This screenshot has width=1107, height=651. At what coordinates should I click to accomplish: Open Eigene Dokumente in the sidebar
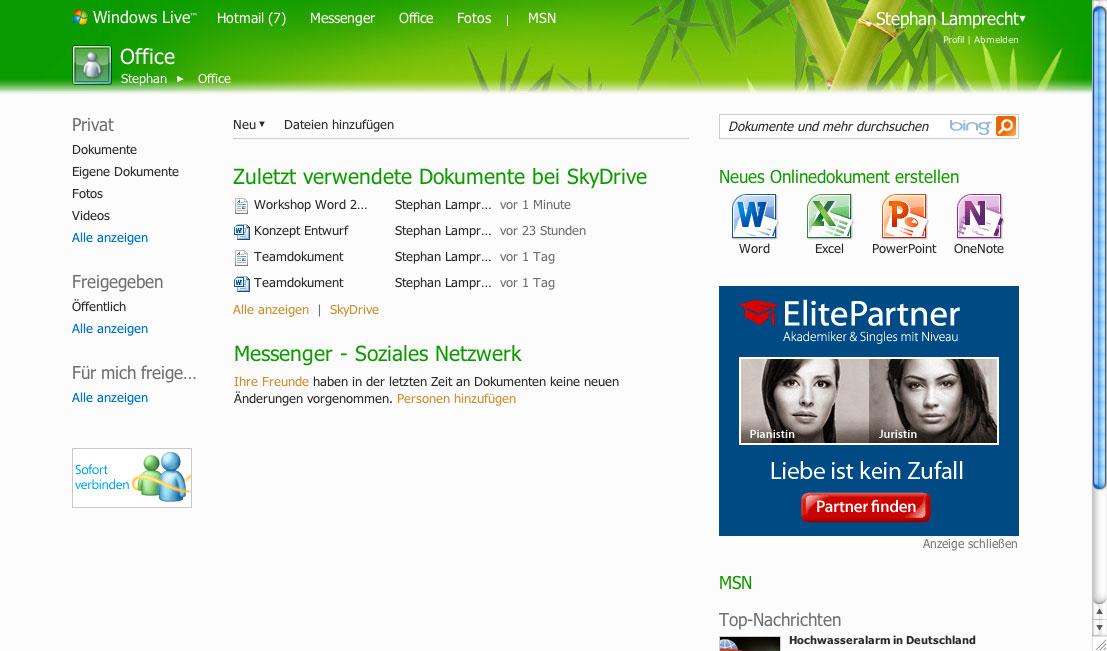[x=126, y=172]
